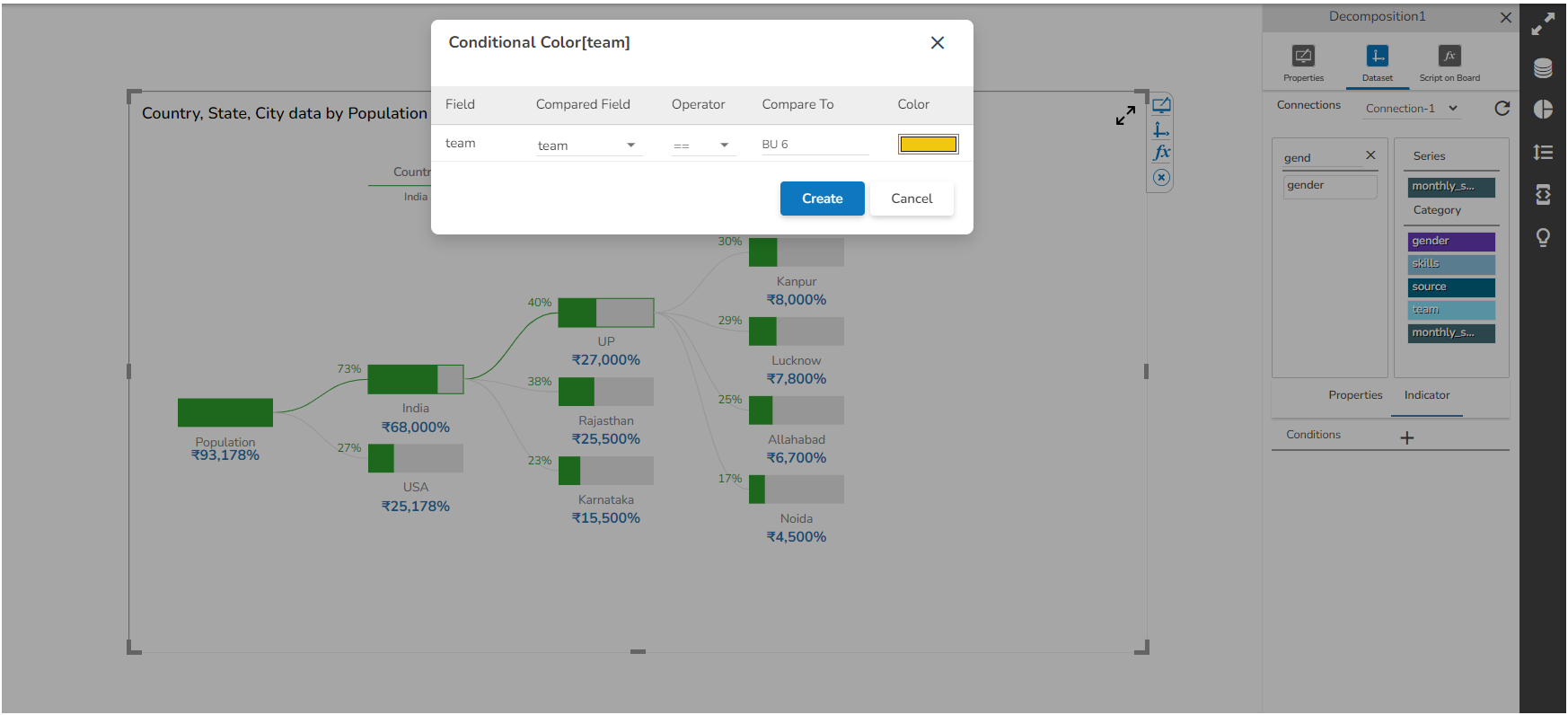Click the ₹25,500% Rajasthan value
The width and height of the screenshot is (1568, 715).
(606, 439)
